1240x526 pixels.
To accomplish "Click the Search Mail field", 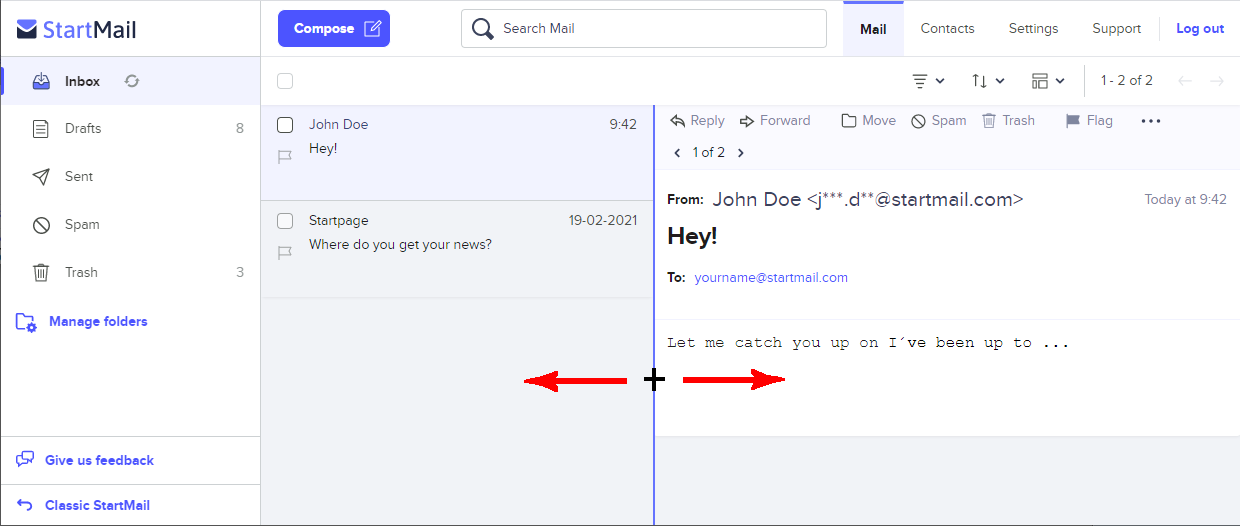I will (x=644, y=29).
